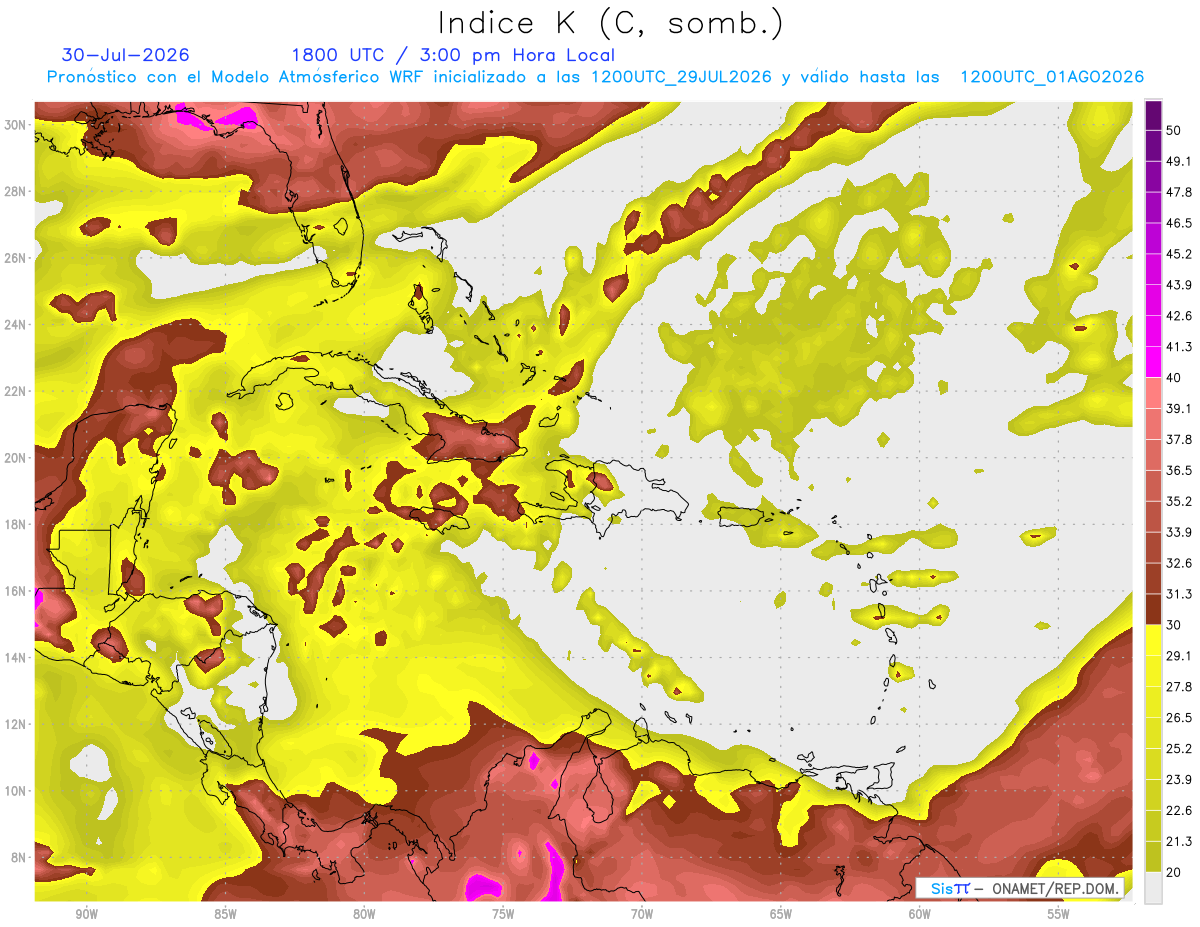Click the '90W' longitude label

click(x=86, y=915)
